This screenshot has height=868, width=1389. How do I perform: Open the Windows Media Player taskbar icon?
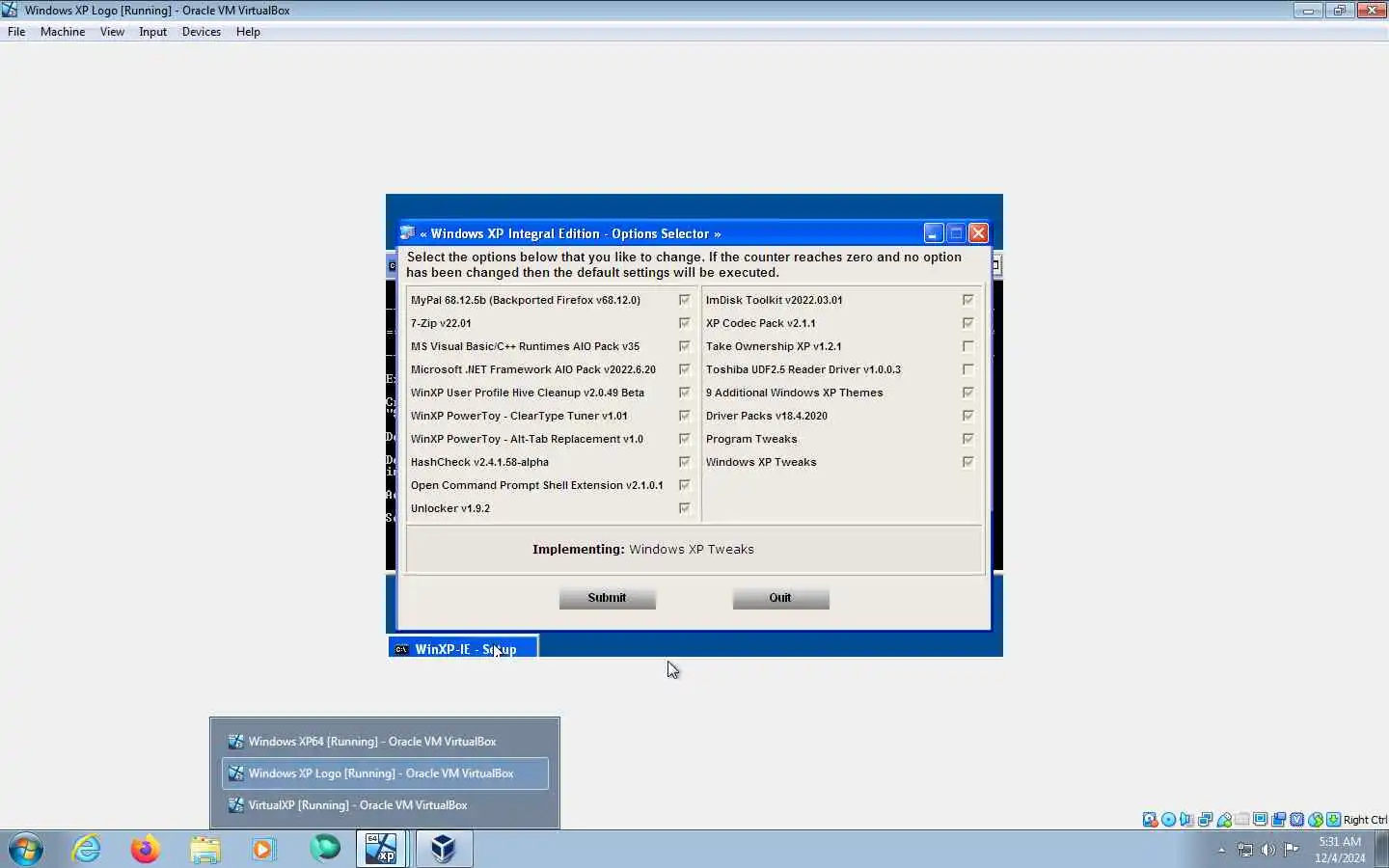[263, 849]
